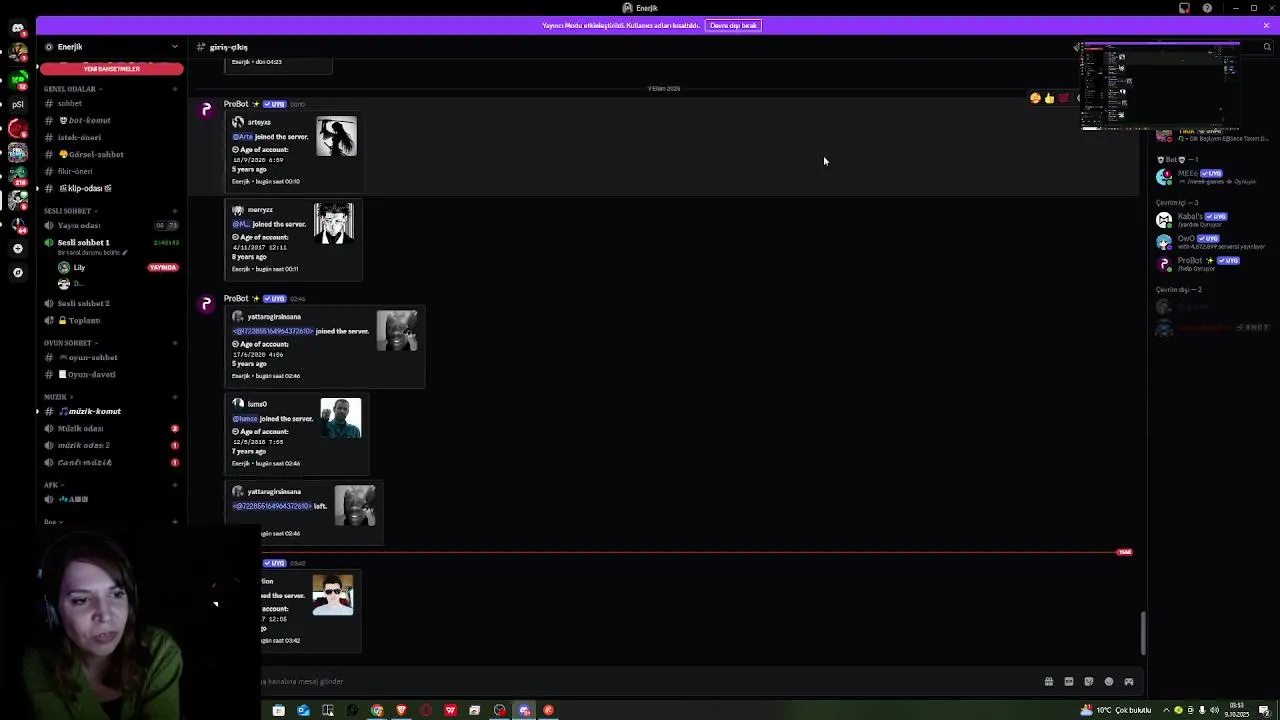Viewport: 1280px width, 720px height.
Task: Open the apps and activities icon in message bar
Action: 1129,682
